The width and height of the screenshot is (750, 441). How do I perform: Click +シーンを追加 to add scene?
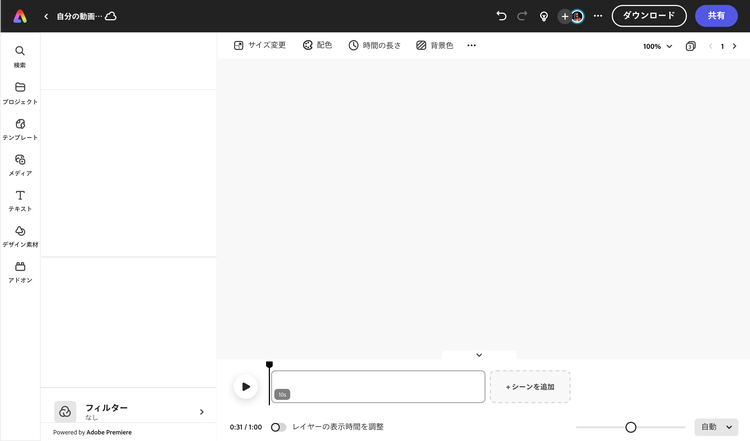(x=530, y=386)
